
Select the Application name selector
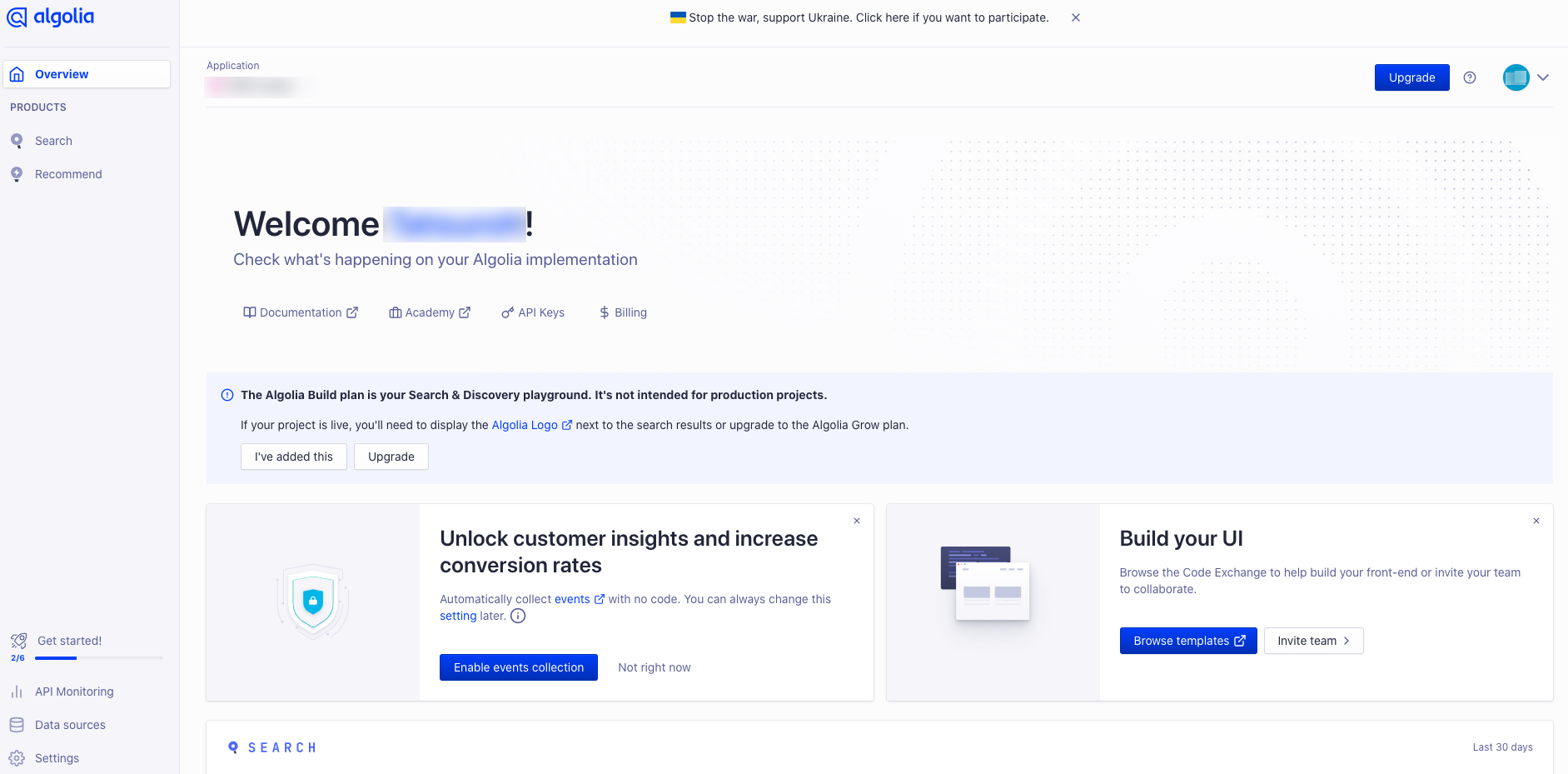coord(258,86)
